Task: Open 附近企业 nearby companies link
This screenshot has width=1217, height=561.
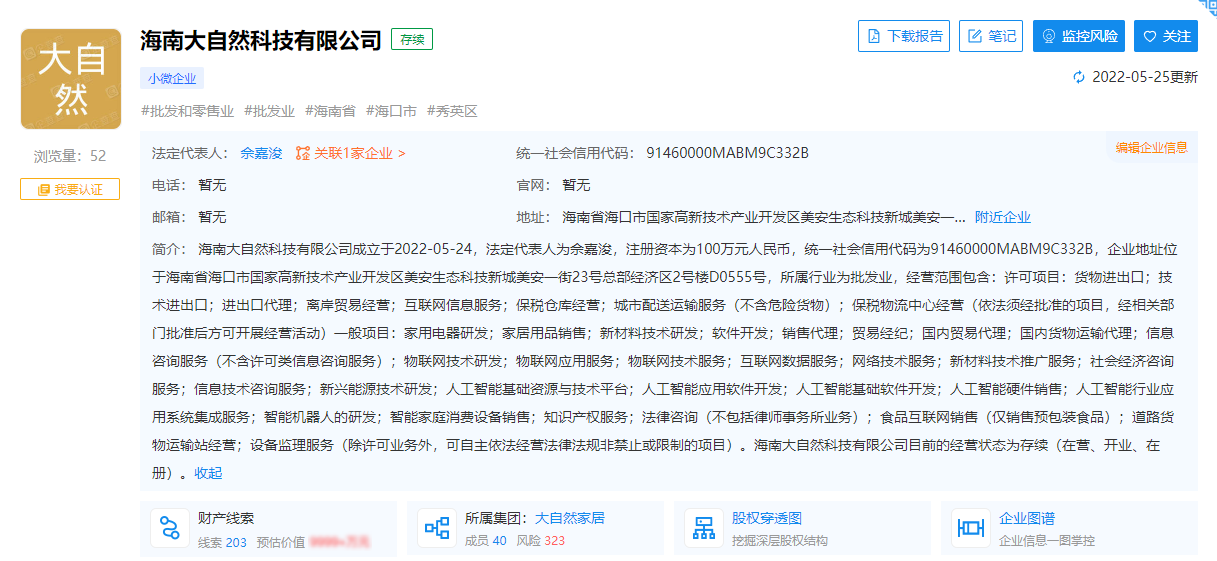Action: click(1003, 217)
